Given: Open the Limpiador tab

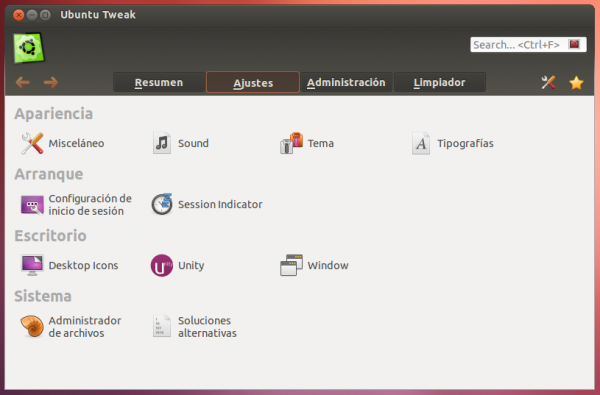Looking at the screenshot, I should click(x=440, y=82).
